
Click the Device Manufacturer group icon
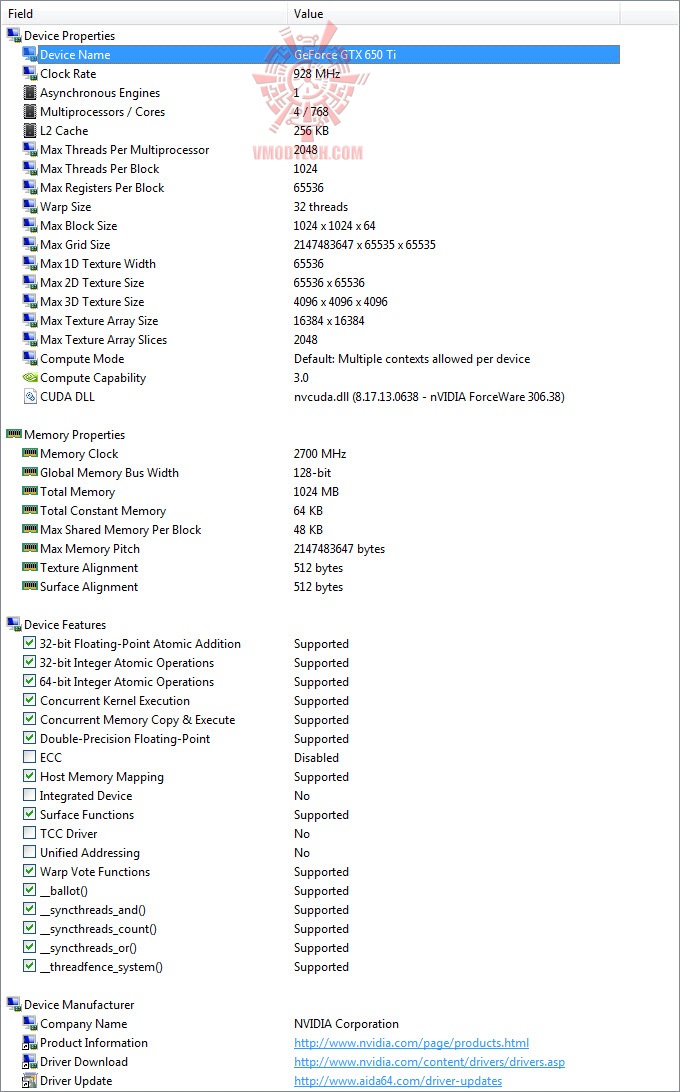tap(14, 1004)
